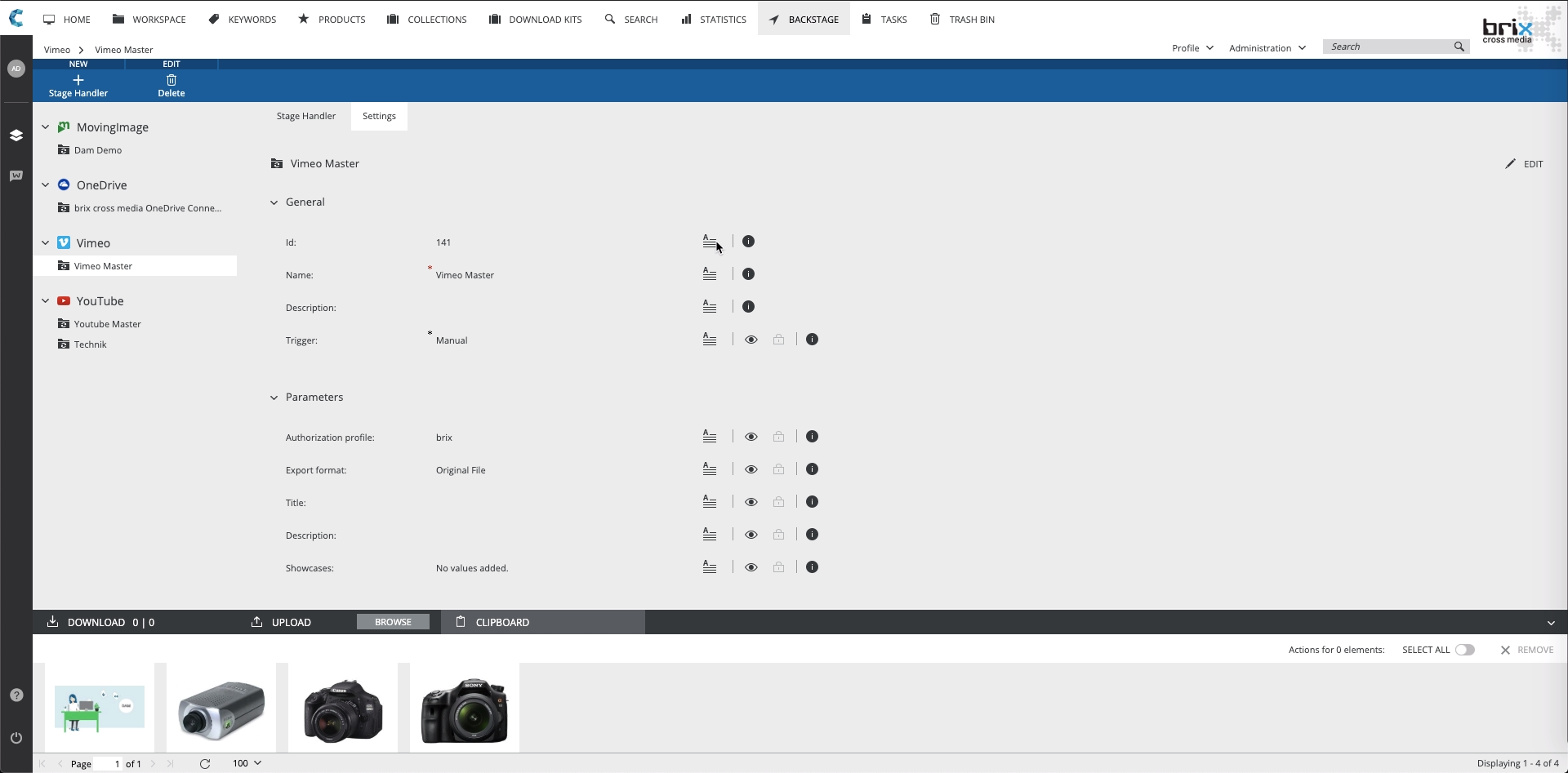Open the CLIPBOARD tab

[x=543, y=622]
